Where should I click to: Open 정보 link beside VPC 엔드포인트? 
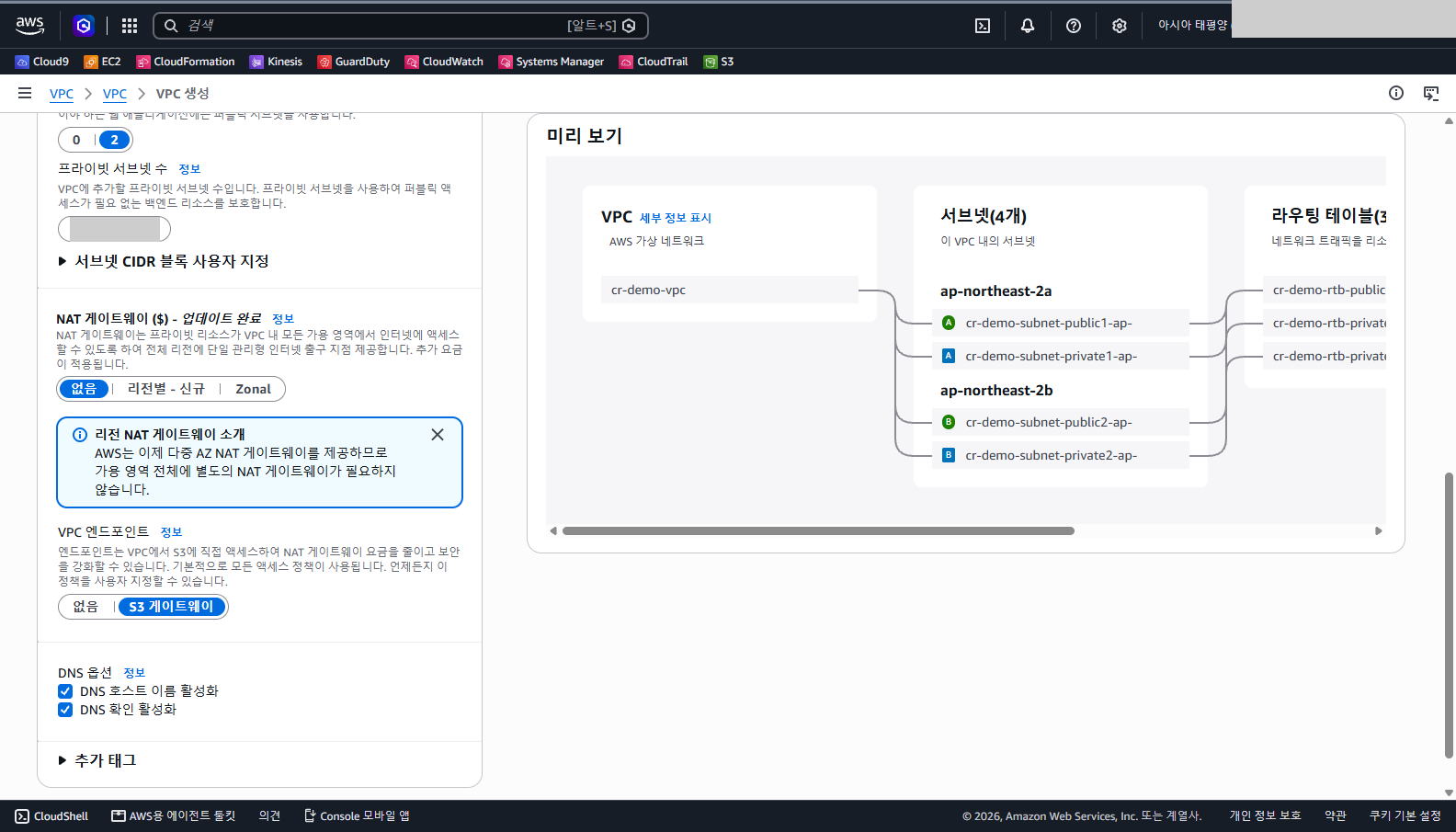click(x=171, y=532)
